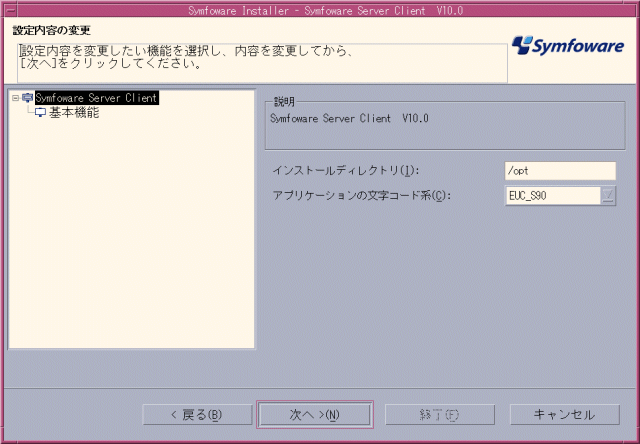Select the 基本機能 tree item
This screenshot has width=640, height=444.
(x=74, y=113)
